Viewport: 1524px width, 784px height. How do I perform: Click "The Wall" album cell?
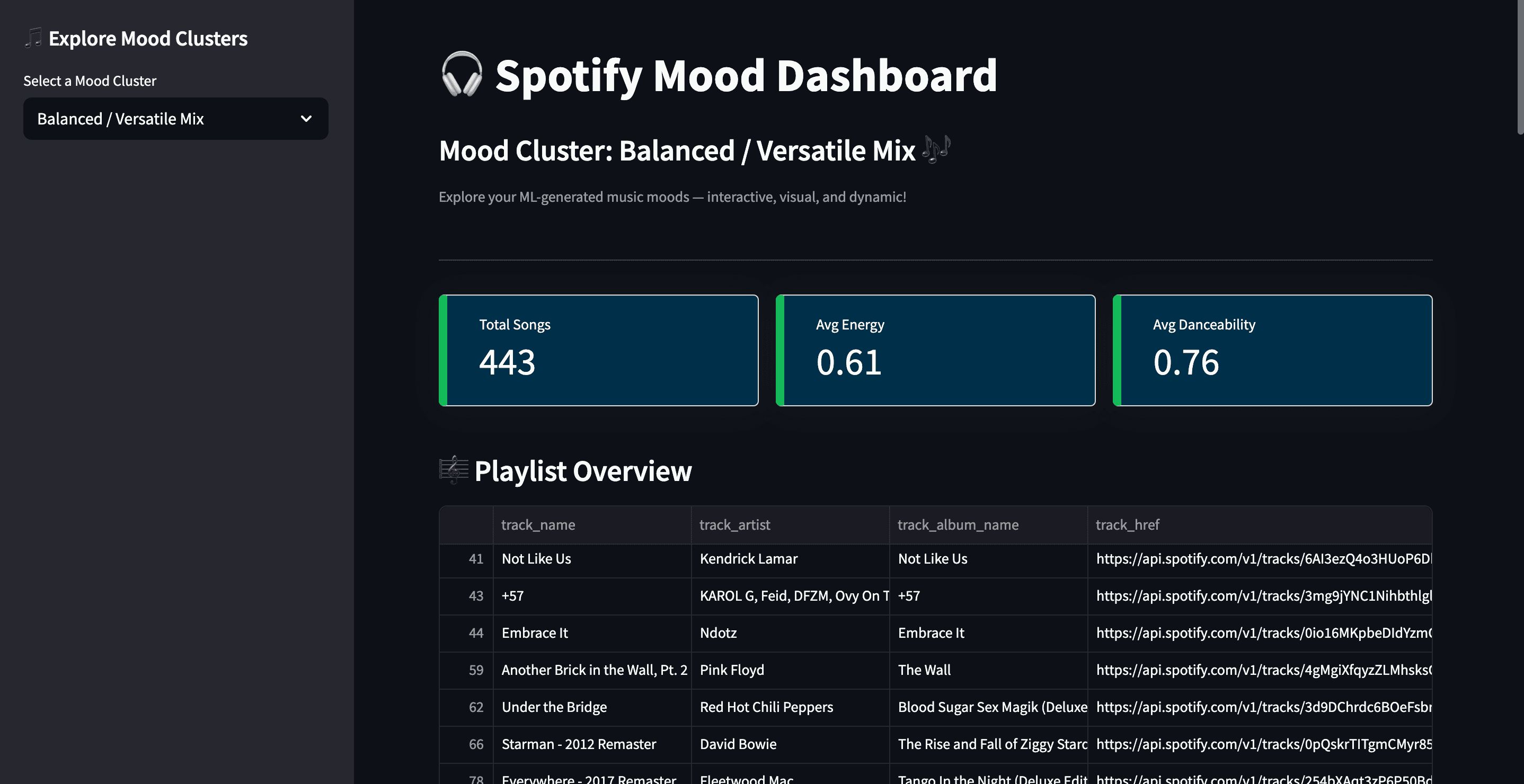point(989,671)
